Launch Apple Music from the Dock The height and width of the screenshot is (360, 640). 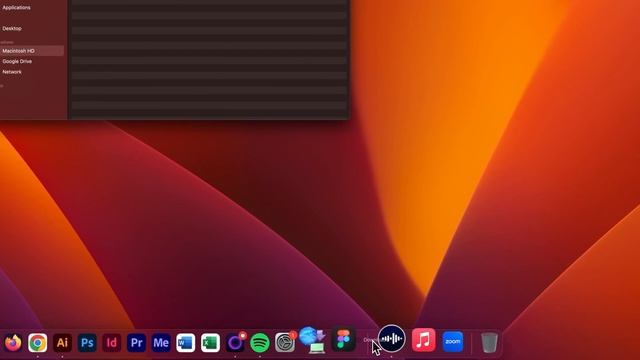coord(424,340)
